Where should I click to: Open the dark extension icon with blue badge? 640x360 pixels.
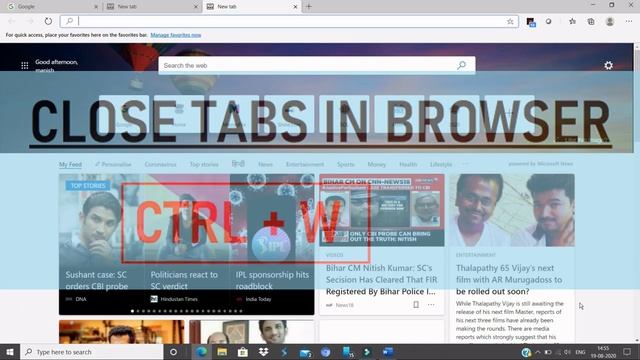(531, 22)
